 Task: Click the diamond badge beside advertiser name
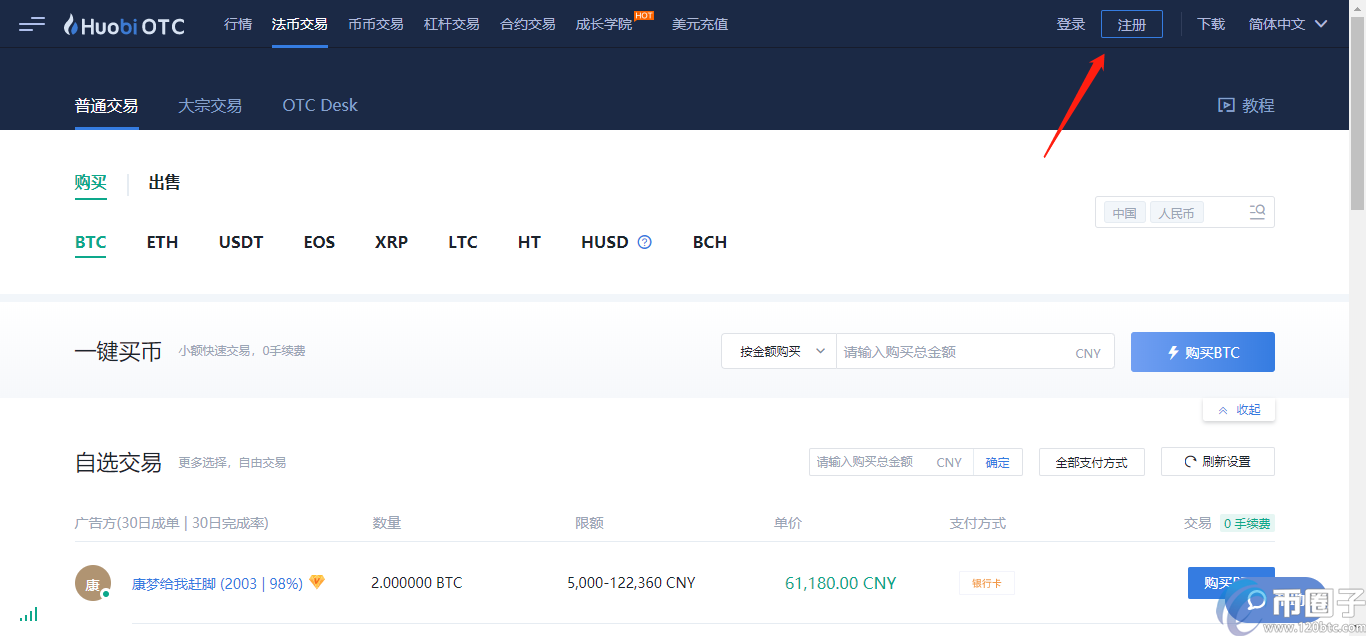(317, 582)
